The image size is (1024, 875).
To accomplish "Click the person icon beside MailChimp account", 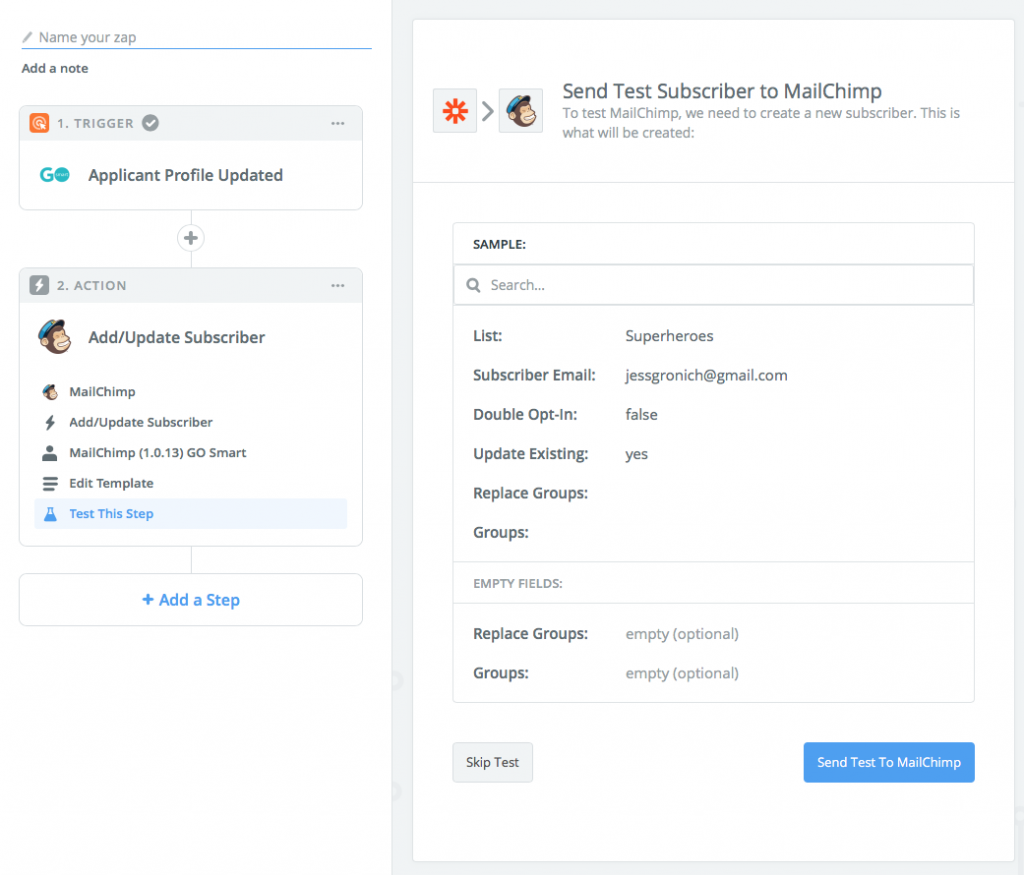I will [x=50, y=453].
